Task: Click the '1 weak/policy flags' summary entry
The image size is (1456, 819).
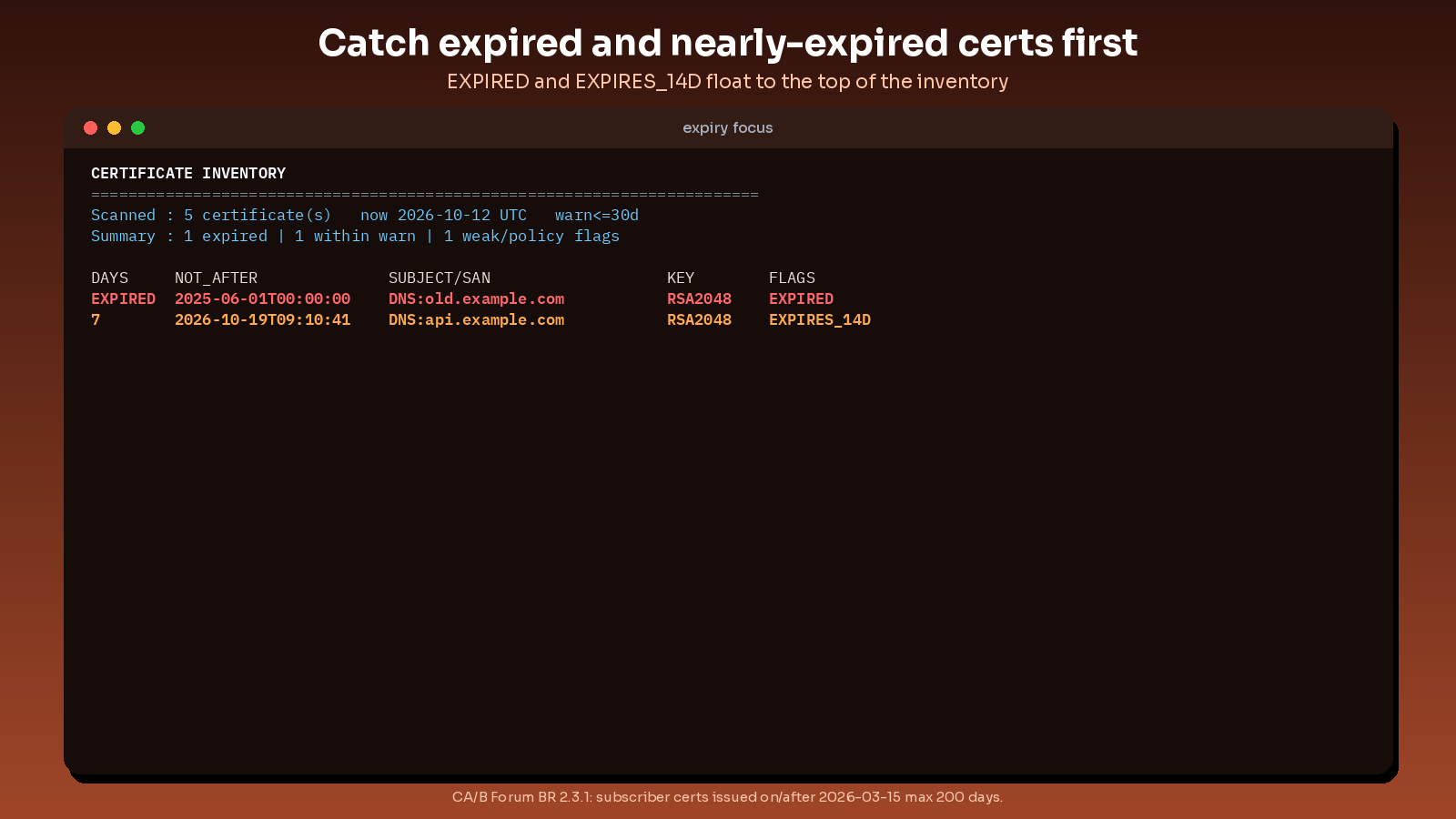Action: click(531, 237)
